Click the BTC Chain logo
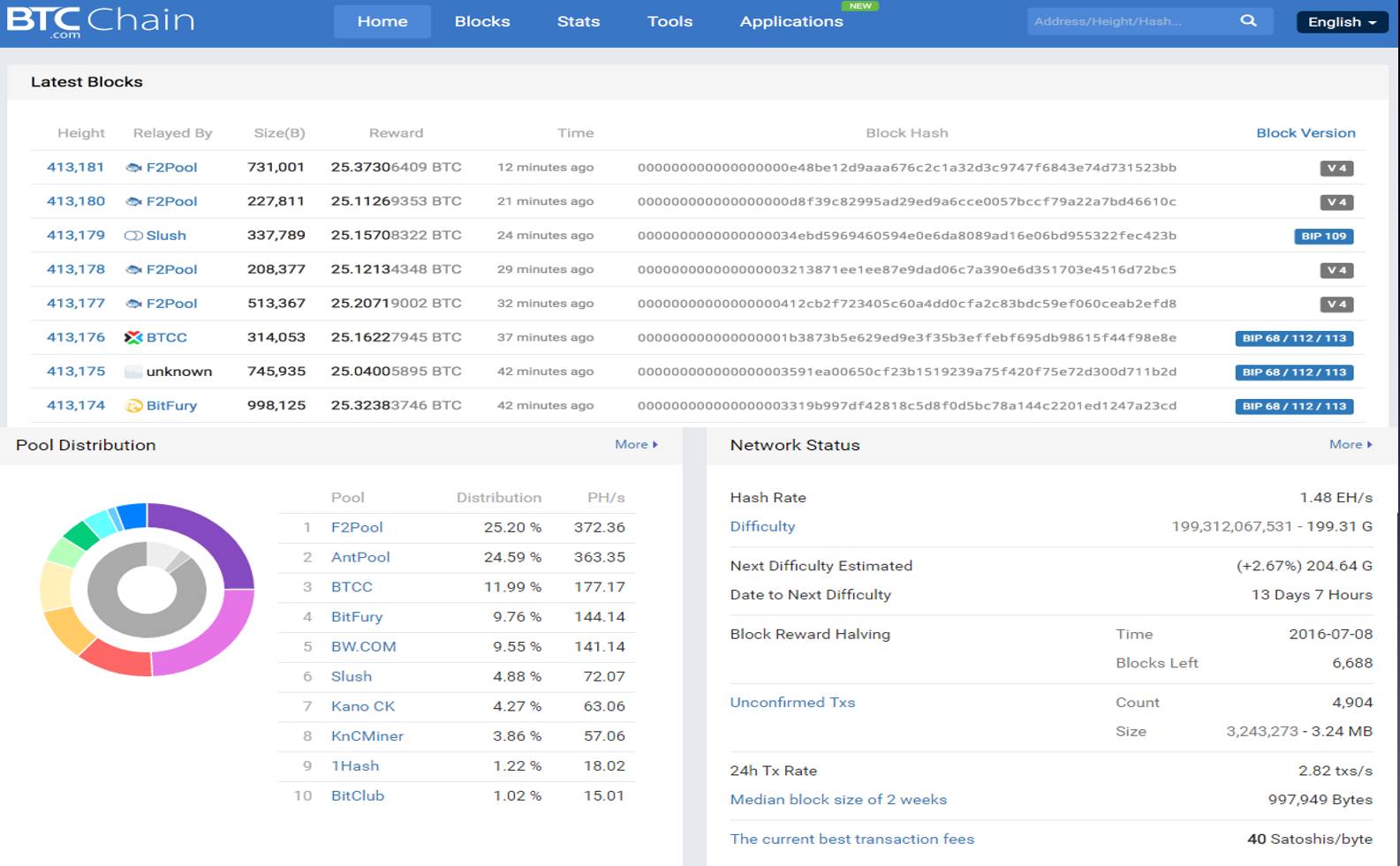 (x=101, y=22)
